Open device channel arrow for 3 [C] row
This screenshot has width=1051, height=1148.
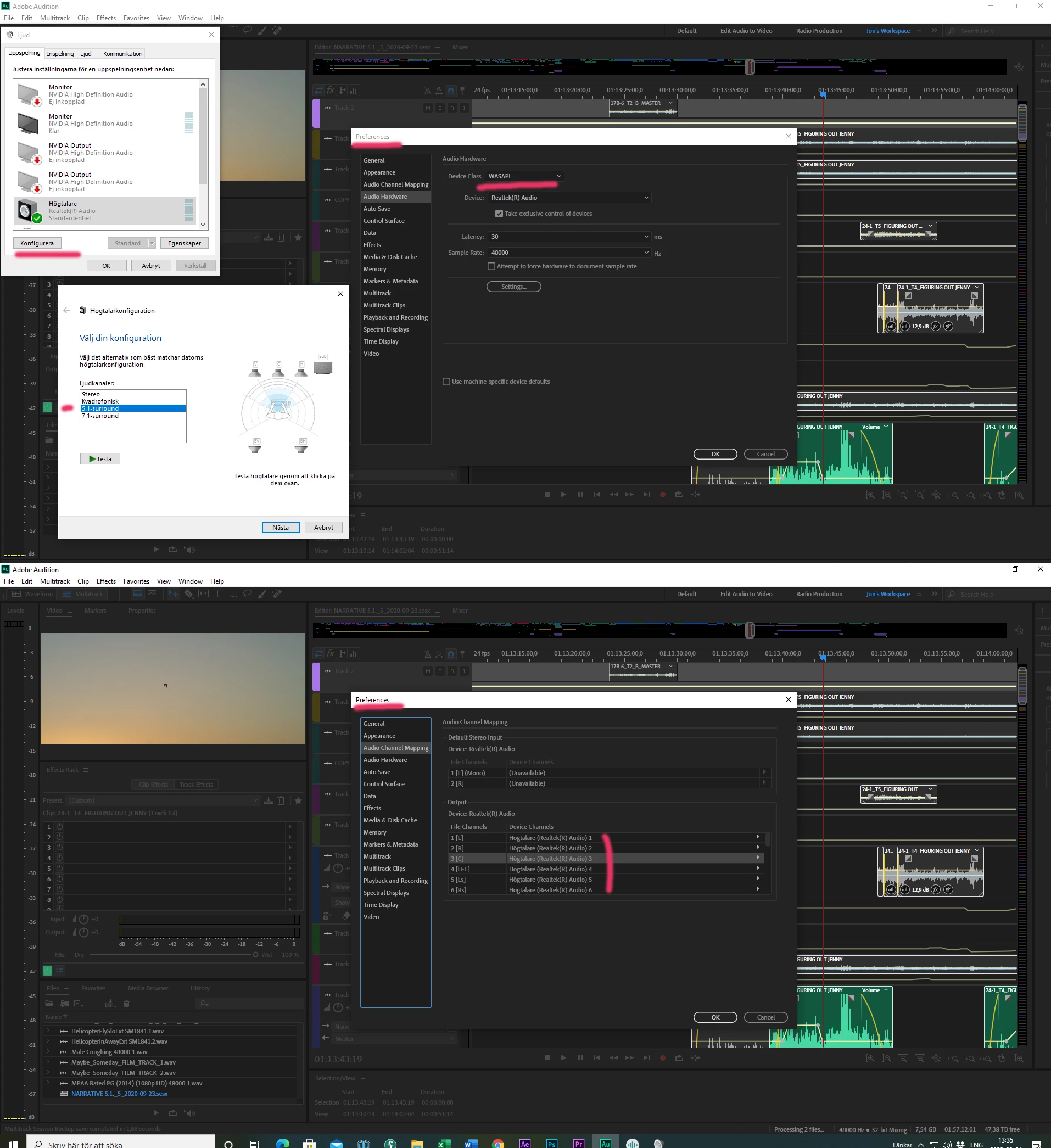758,858
